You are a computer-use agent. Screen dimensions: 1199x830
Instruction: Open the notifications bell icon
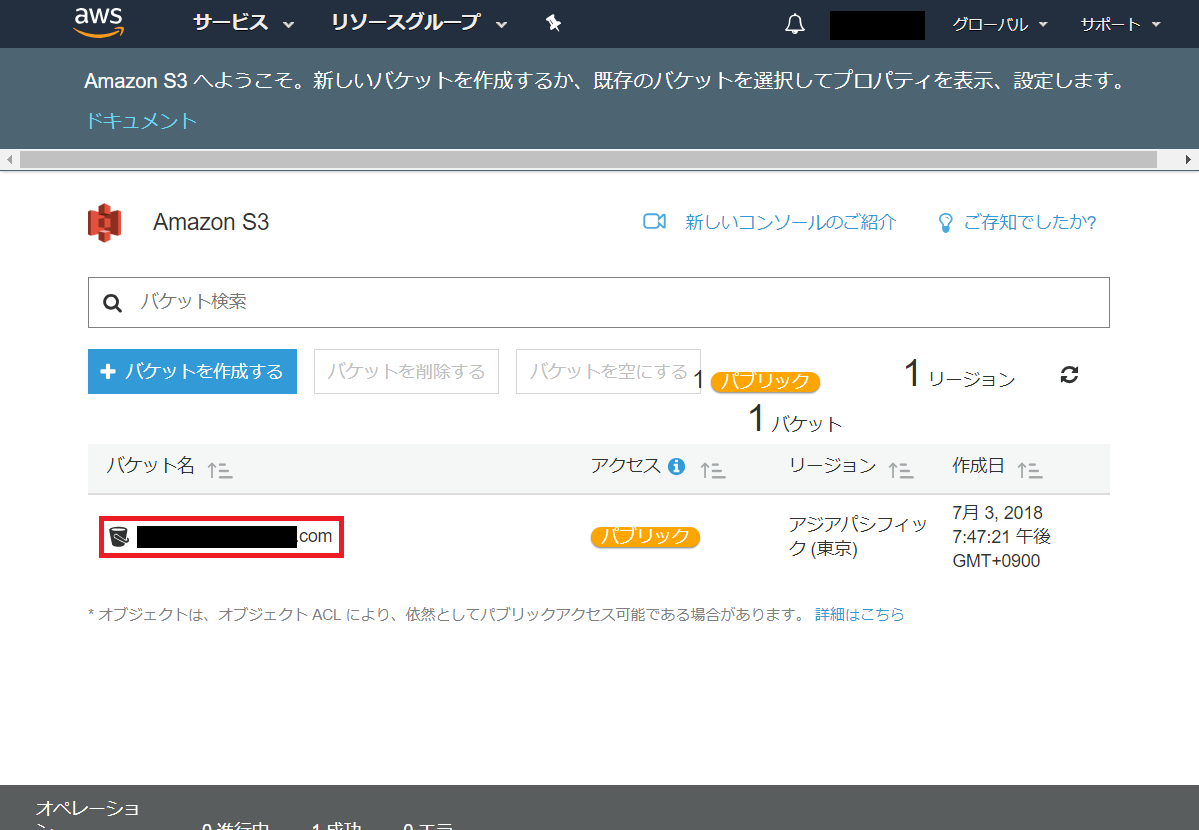point(795,24)
